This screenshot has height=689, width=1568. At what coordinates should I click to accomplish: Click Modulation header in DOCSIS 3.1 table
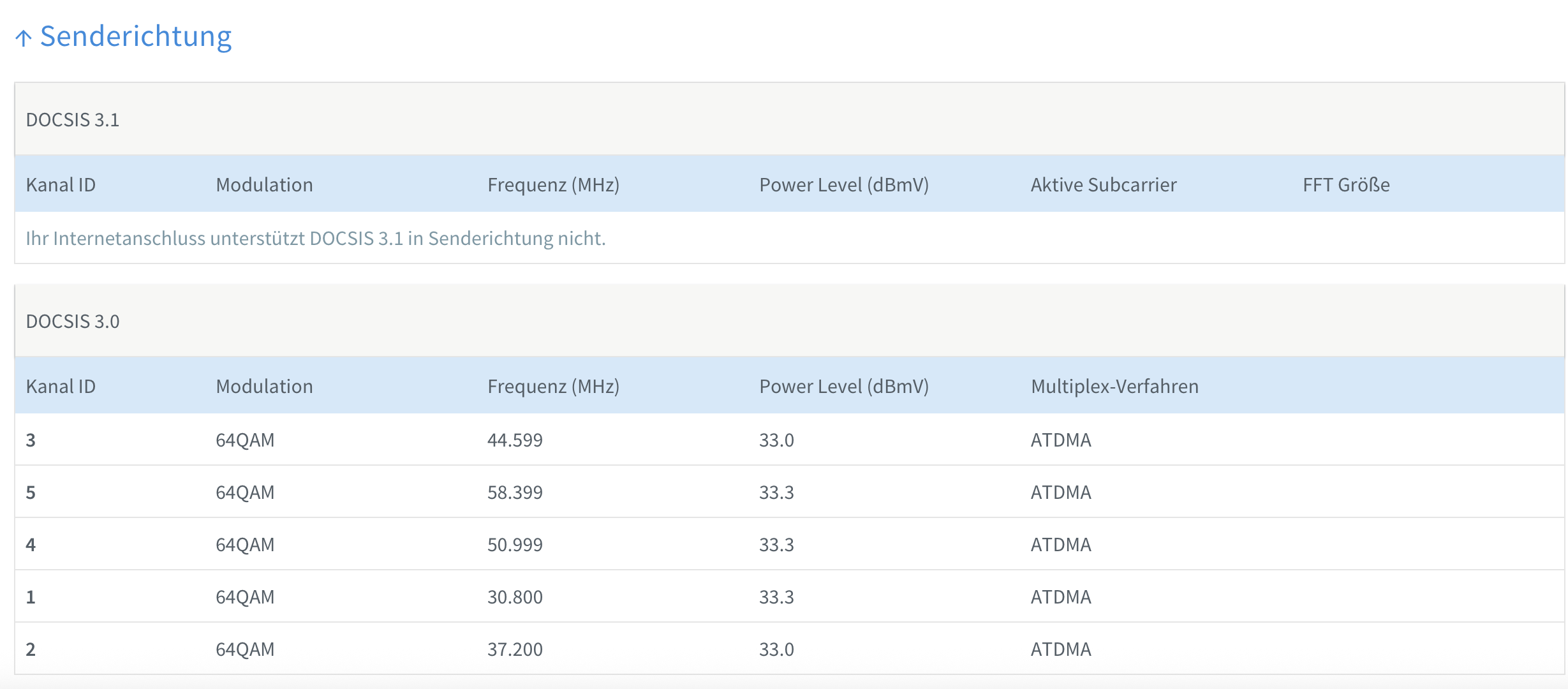[x=264, y=185]
